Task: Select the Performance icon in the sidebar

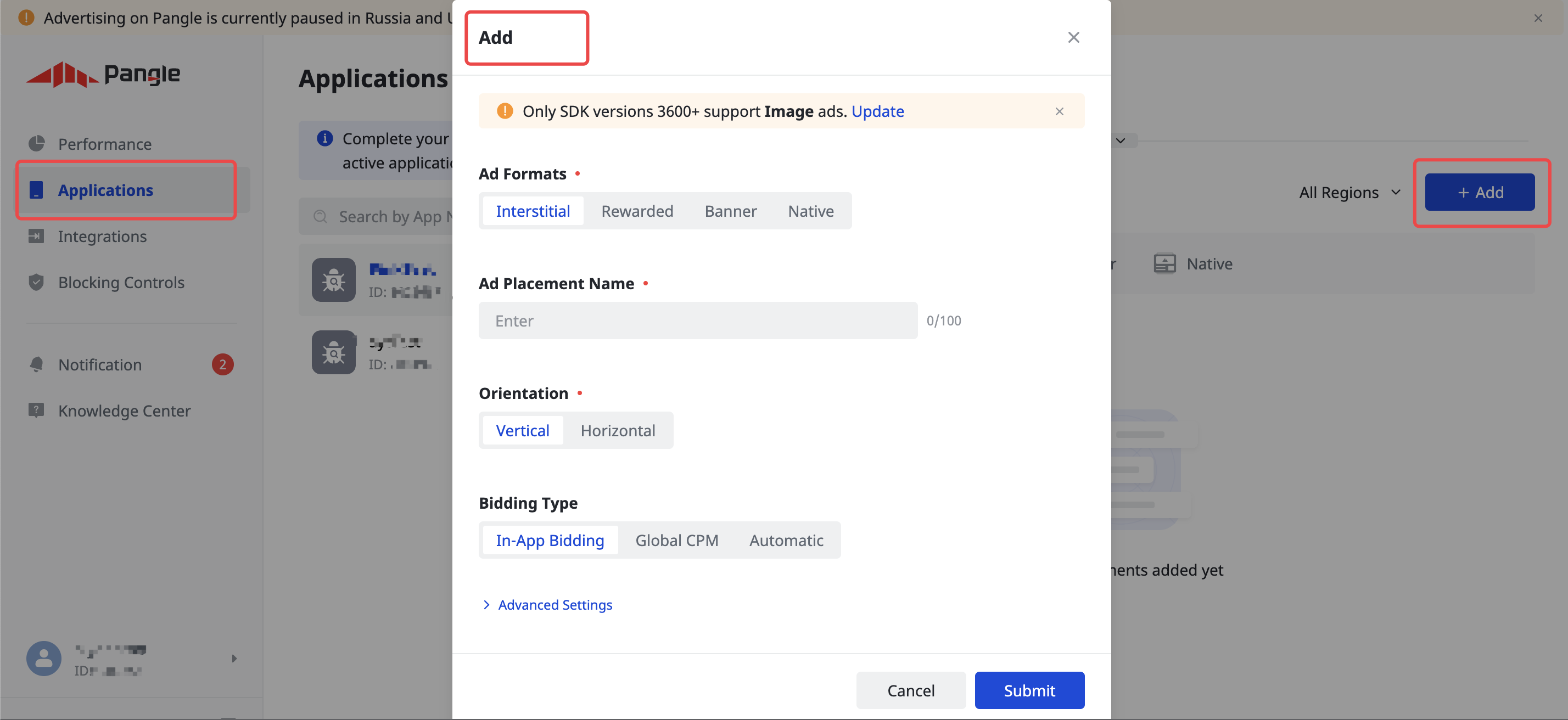Action: coord(37,144)
